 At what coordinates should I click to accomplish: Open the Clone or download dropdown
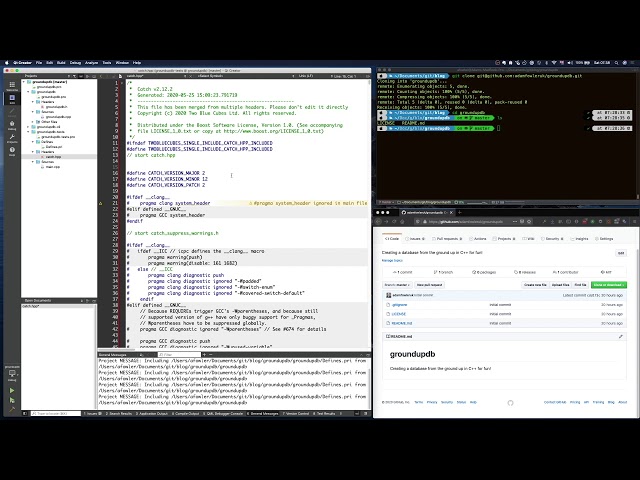click(609, 285)
